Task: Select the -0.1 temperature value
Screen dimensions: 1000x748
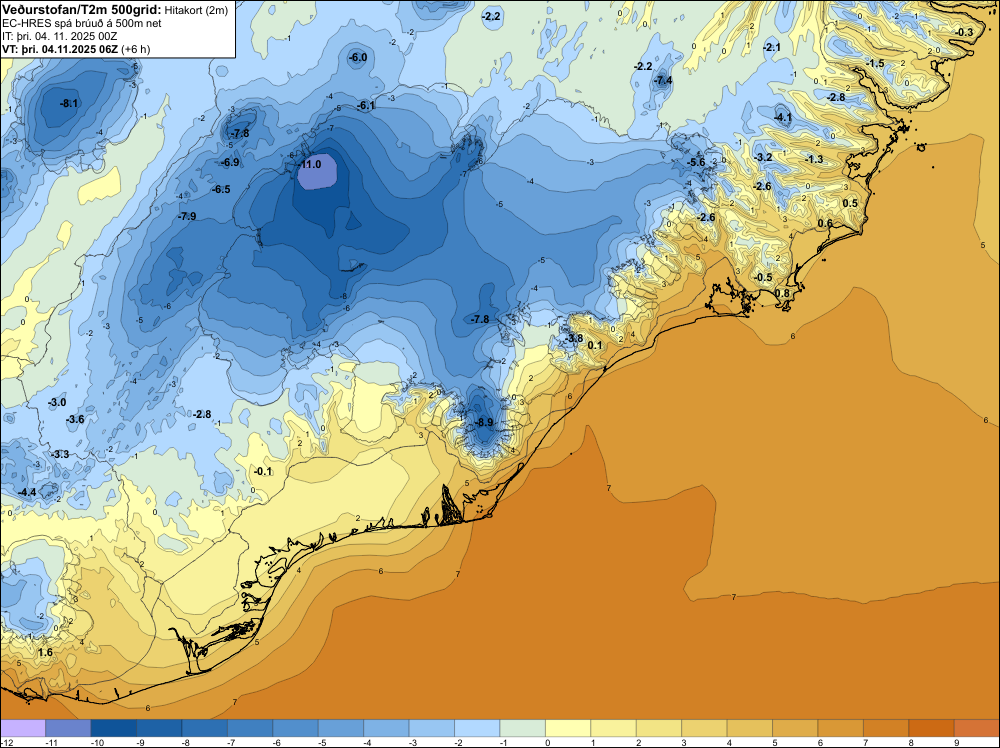Action: coord(263,472)
